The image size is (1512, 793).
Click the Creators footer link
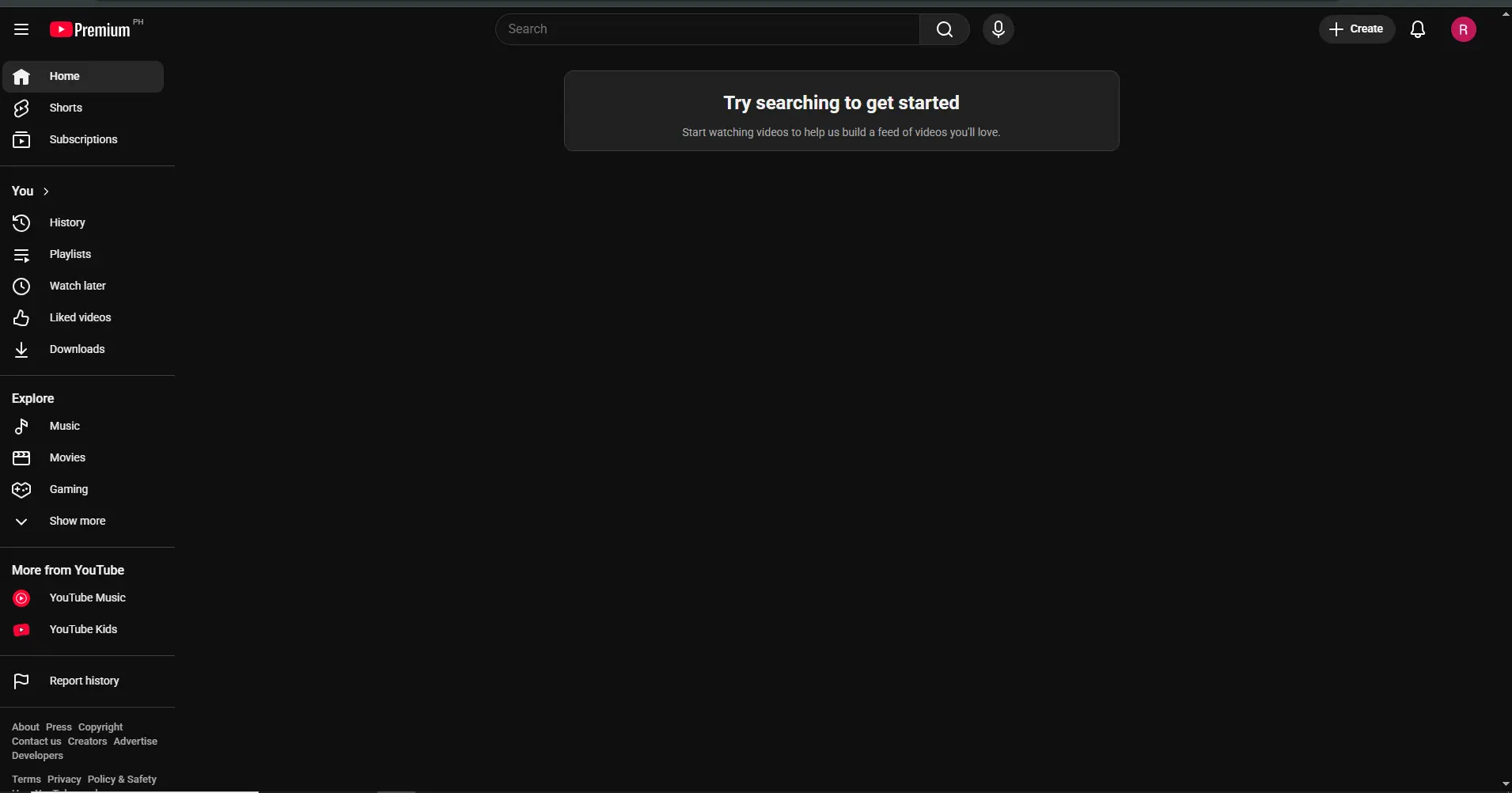point(87,742)
